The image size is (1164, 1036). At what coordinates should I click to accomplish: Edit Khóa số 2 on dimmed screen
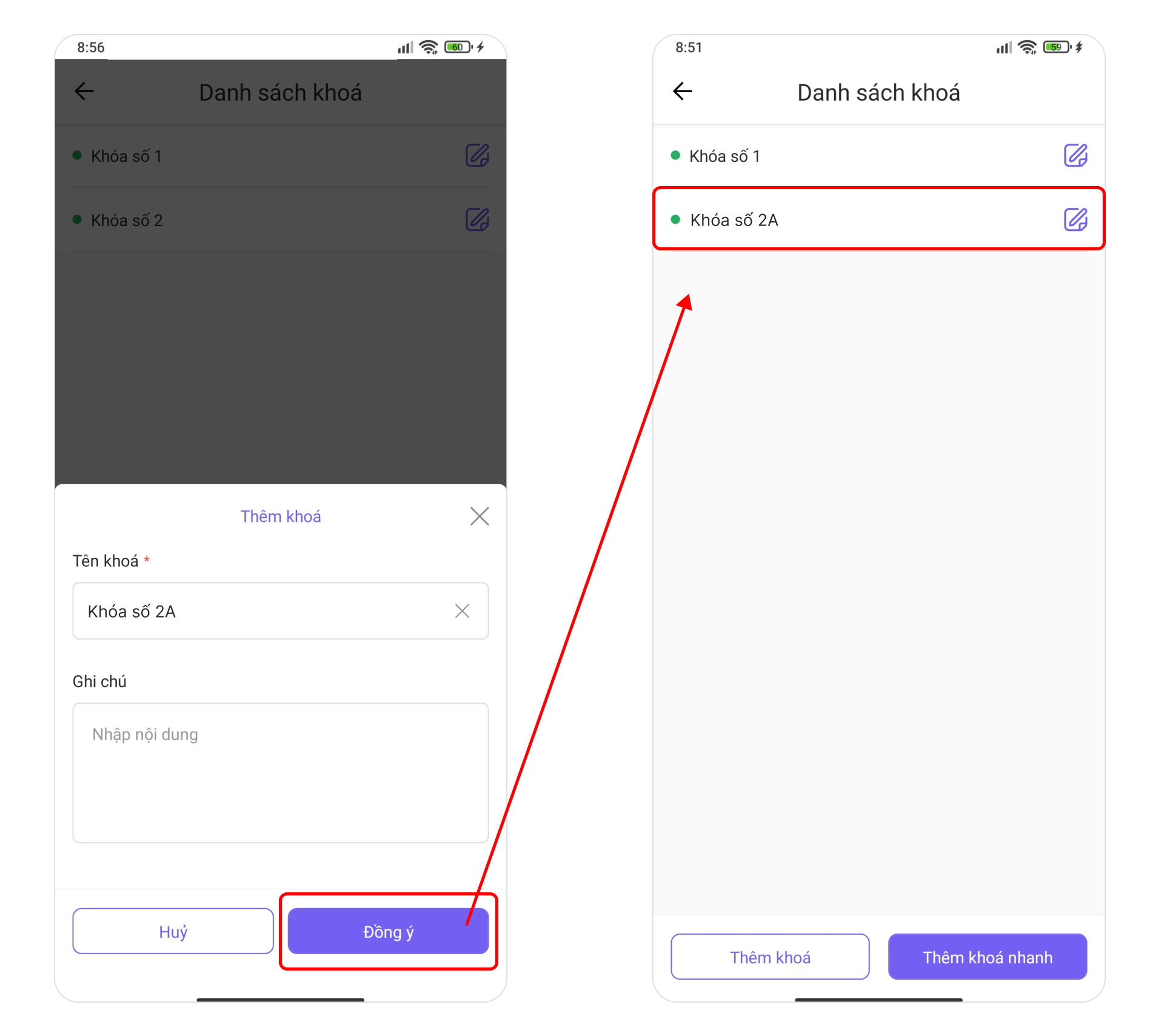point(477,219)
